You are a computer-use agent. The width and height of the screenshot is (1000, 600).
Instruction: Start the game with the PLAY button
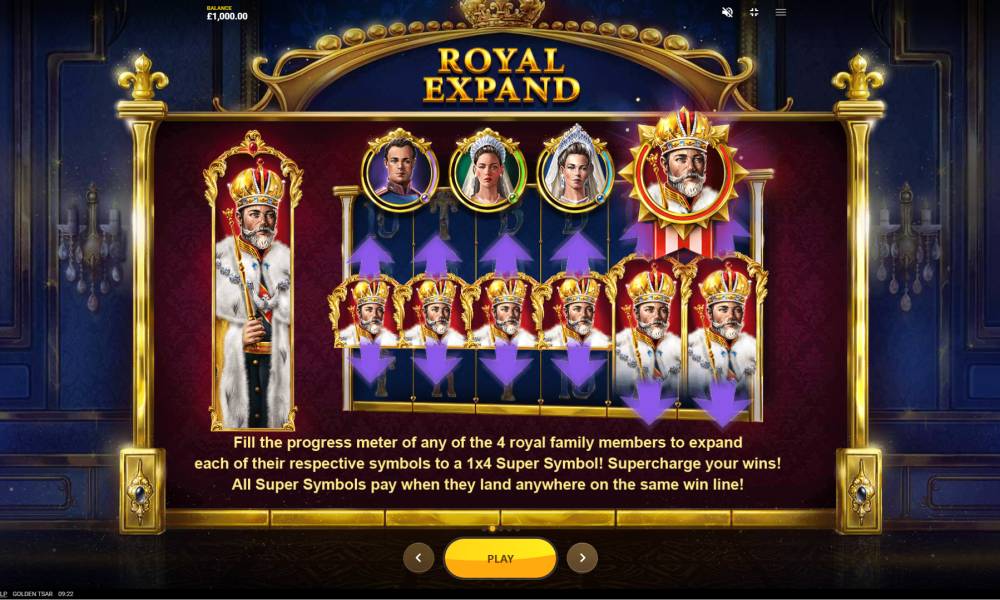tap(500, 559)
